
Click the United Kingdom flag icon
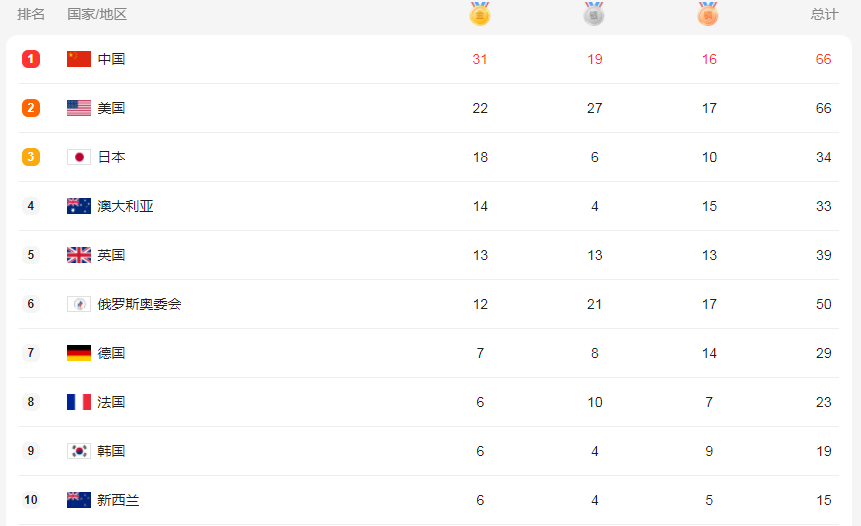pos(79,255)
